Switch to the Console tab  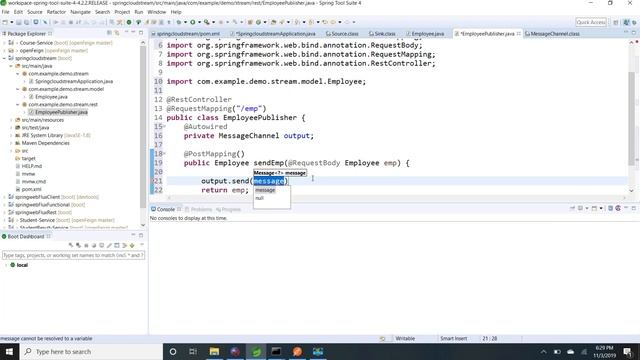pos(166,209)
